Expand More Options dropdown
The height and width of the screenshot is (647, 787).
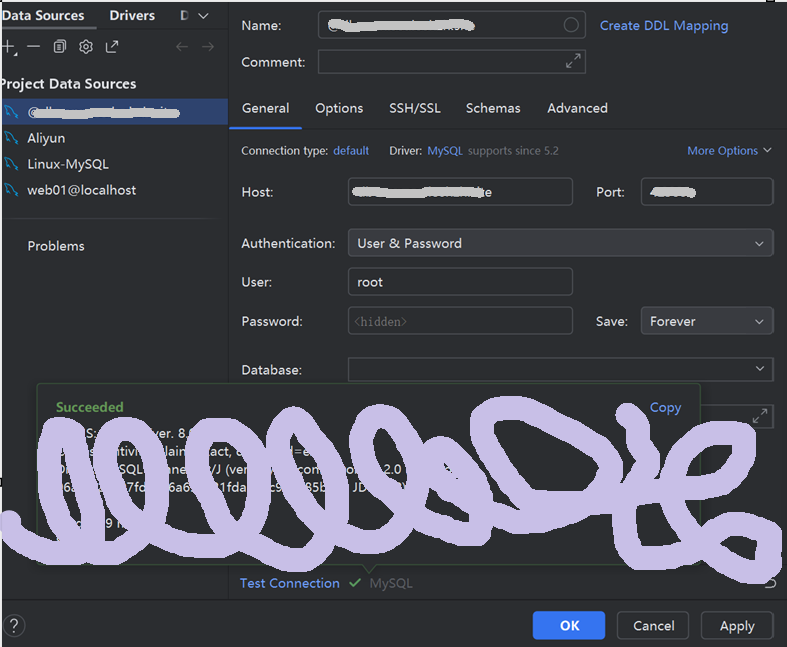(729, 151)
